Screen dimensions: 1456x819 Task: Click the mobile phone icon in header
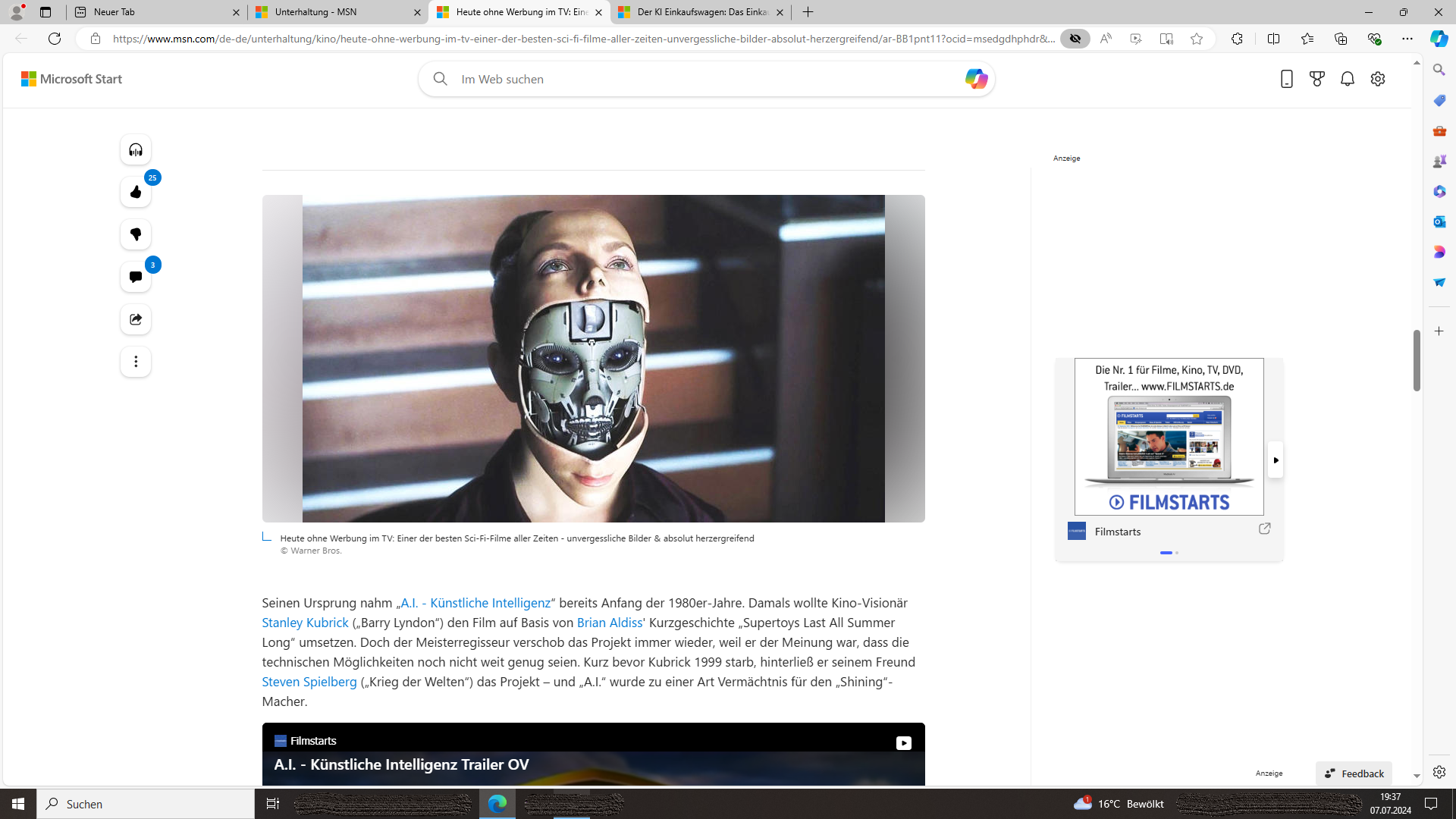(1287, 79)
